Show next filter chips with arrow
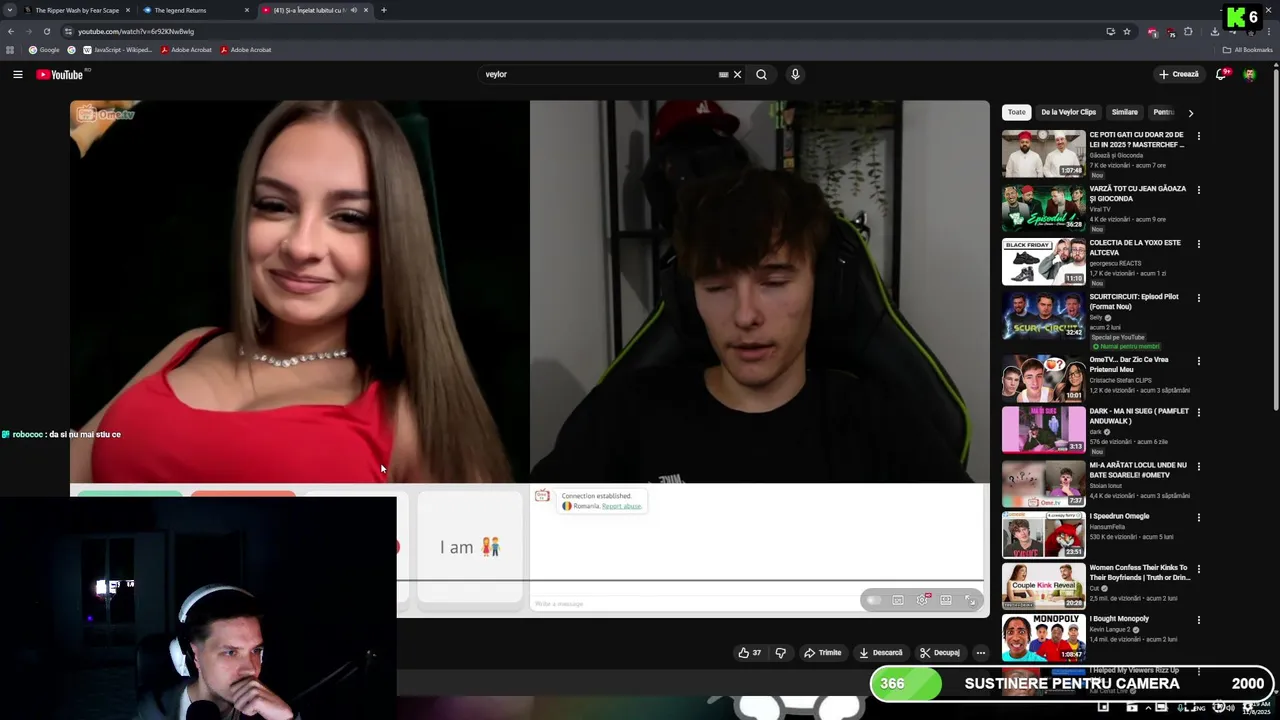This screenshot has width=1280, height=720. coord(1190,113)
